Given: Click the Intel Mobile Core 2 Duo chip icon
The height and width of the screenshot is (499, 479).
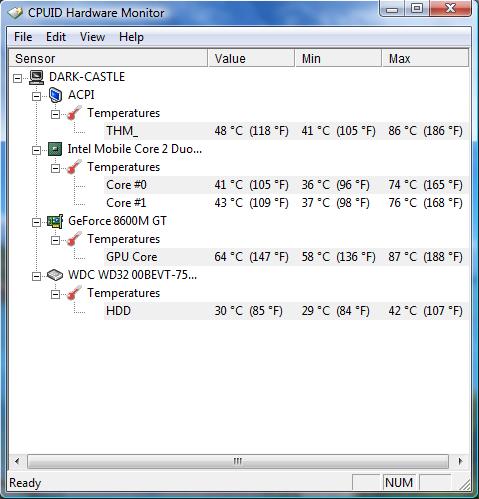Looking at the screenshot, I should 55,149.
